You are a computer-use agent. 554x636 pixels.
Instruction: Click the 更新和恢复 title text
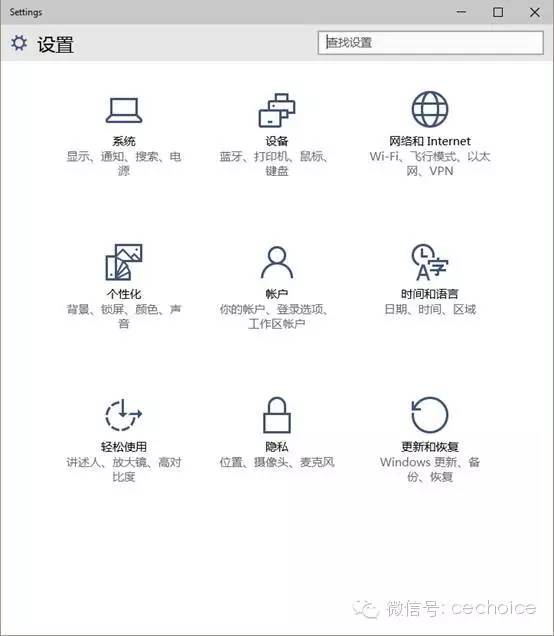click(430, 447)
